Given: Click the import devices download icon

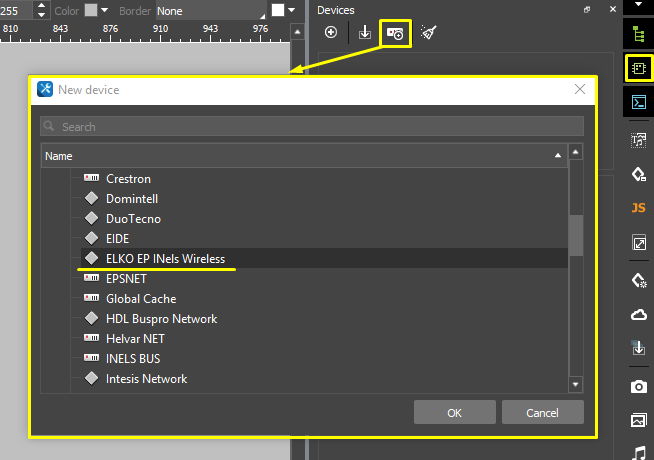Looking at the screenshot, I should 365,33.
